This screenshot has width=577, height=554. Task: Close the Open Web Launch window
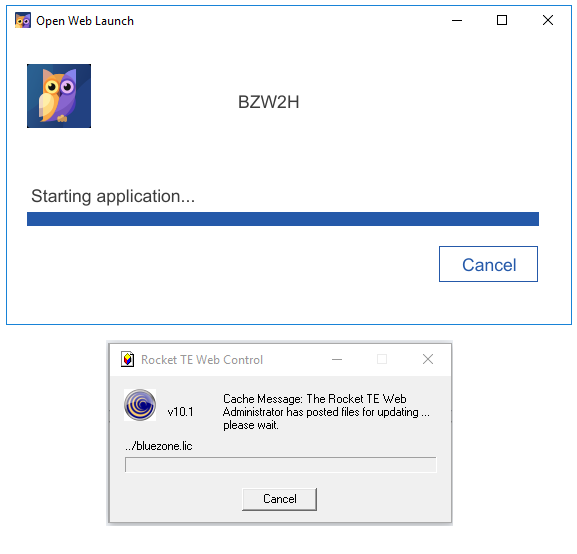(548, 20)
